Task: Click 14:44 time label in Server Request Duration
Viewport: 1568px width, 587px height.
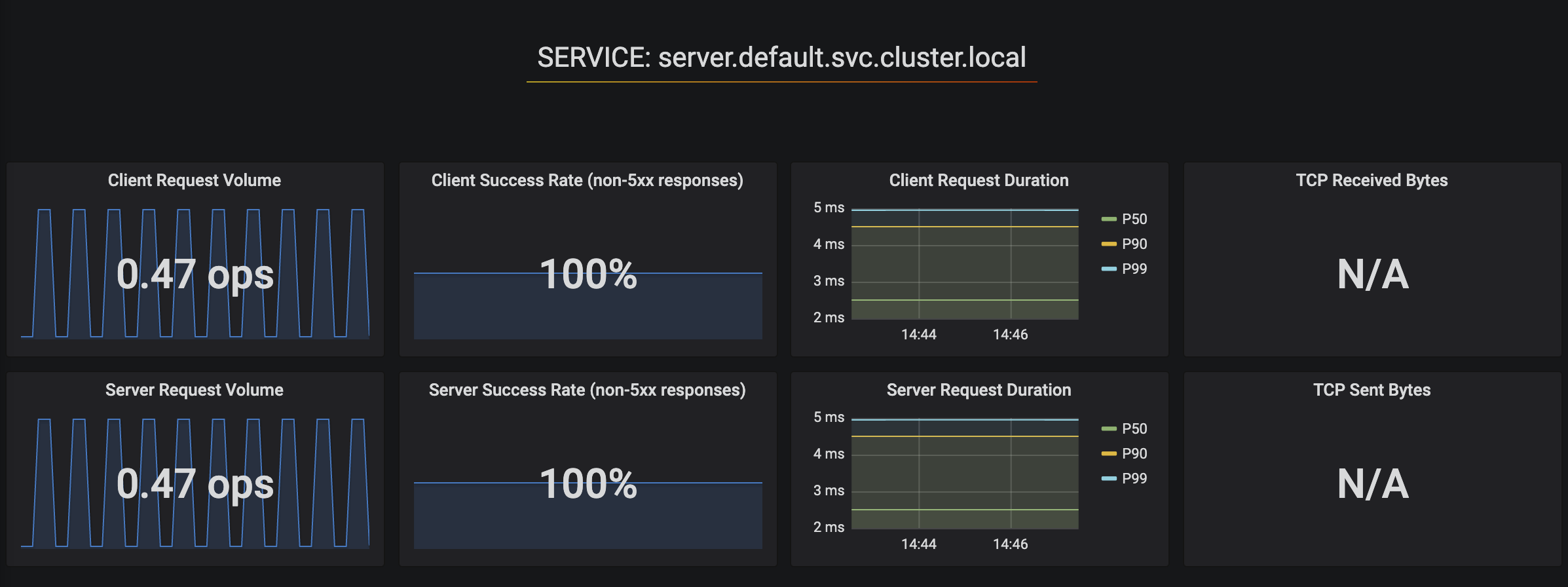Action: click(919, 544)
